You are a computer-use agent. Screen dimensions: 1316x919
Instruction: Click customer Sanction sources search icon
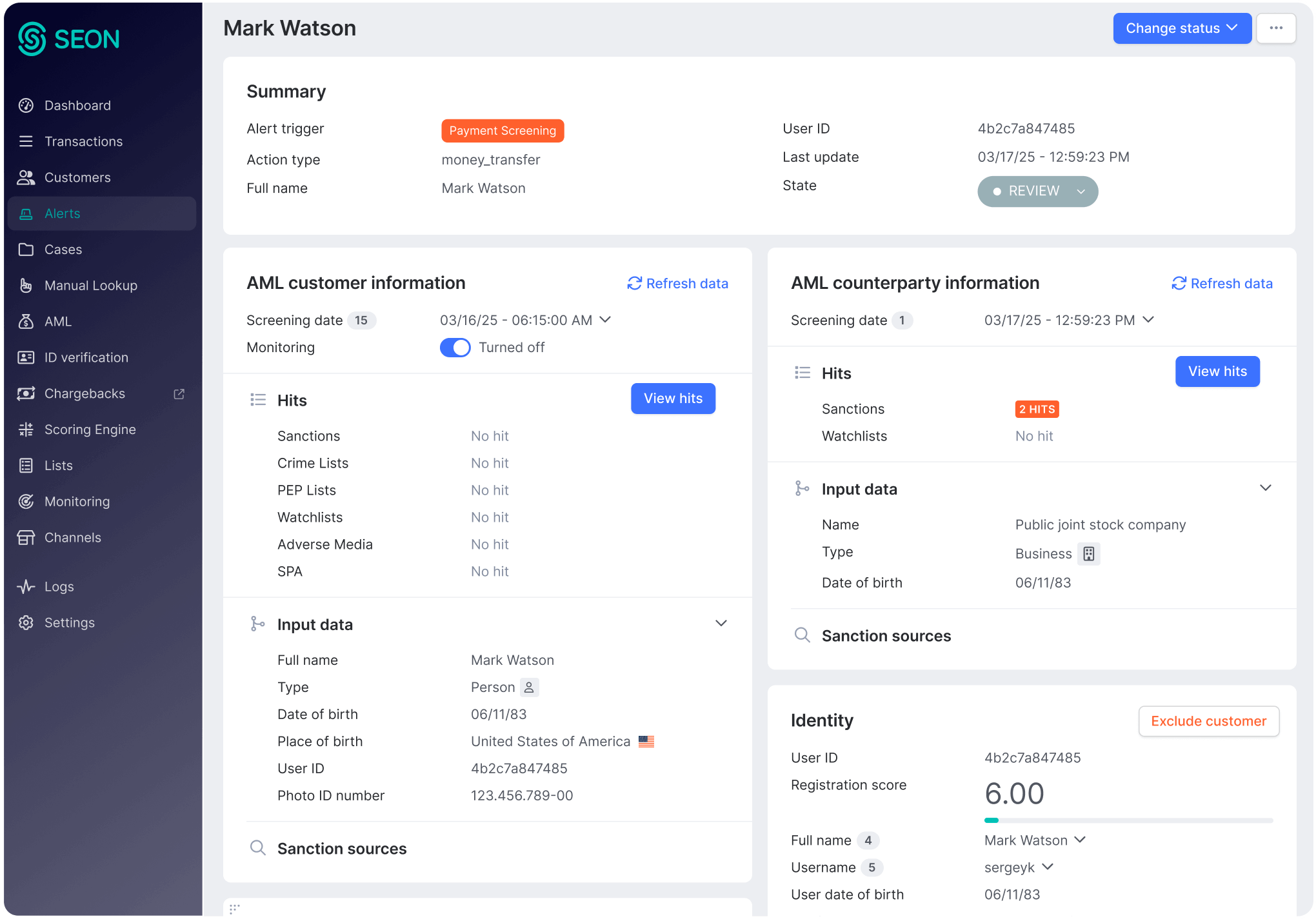[x=258, y=847]
